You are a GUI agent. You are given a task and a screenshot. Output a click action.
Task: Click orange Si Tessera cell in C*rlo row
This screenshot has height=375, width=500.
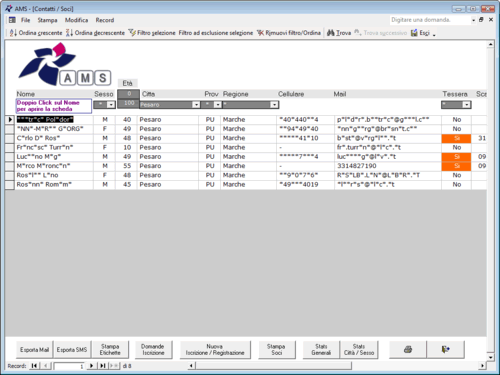pos(456,138)
